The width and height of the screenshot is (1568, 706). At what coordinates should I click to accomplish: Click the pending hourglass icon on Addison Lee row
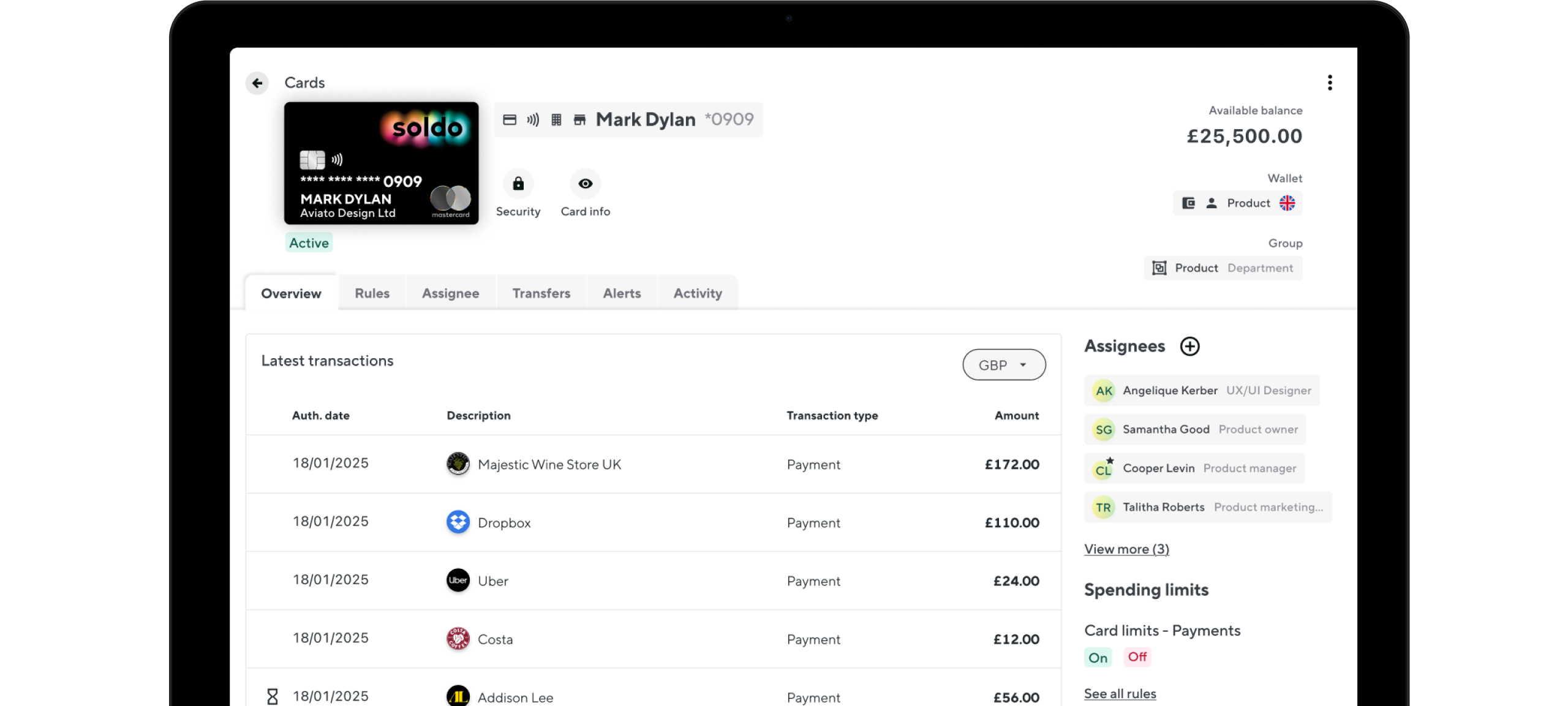pos(273,696)
